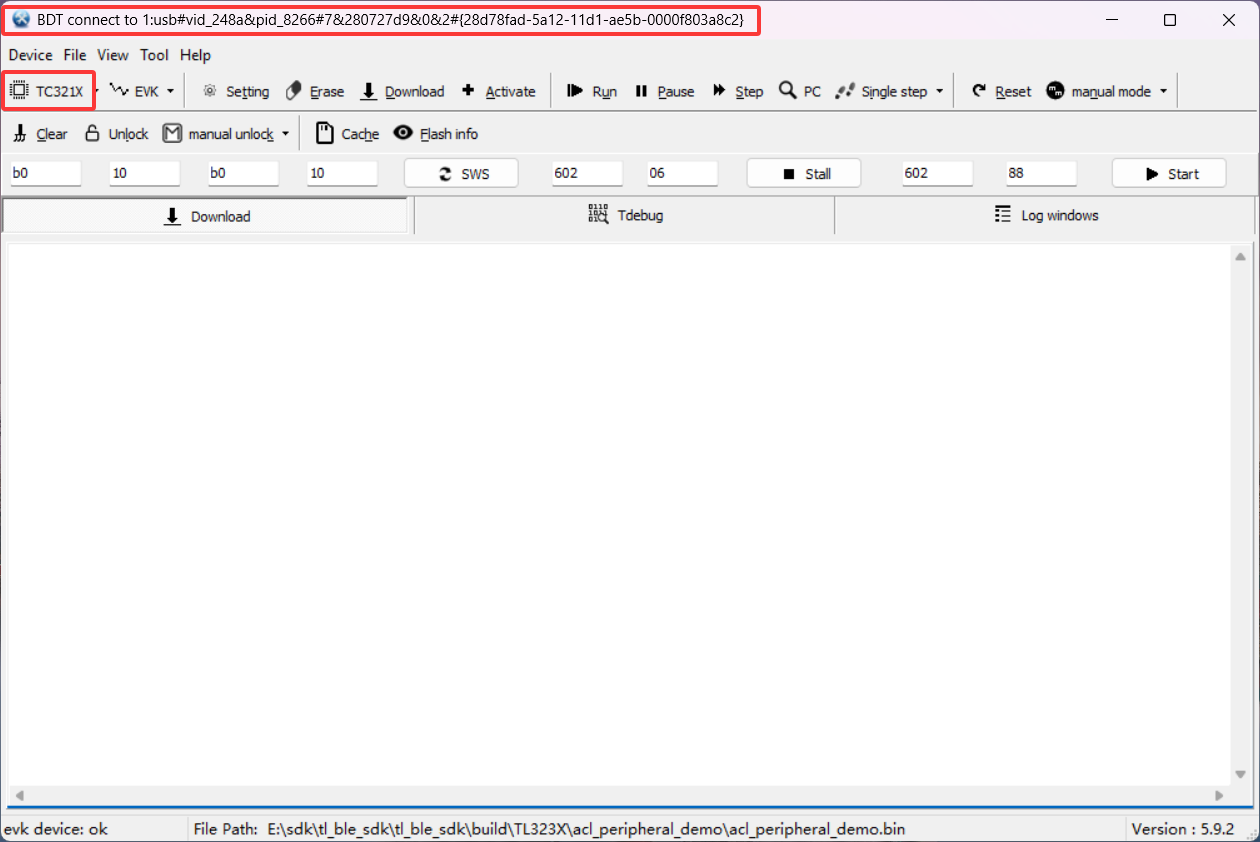
Task: Click the input field containing 88
Action: pos(1041,173)
